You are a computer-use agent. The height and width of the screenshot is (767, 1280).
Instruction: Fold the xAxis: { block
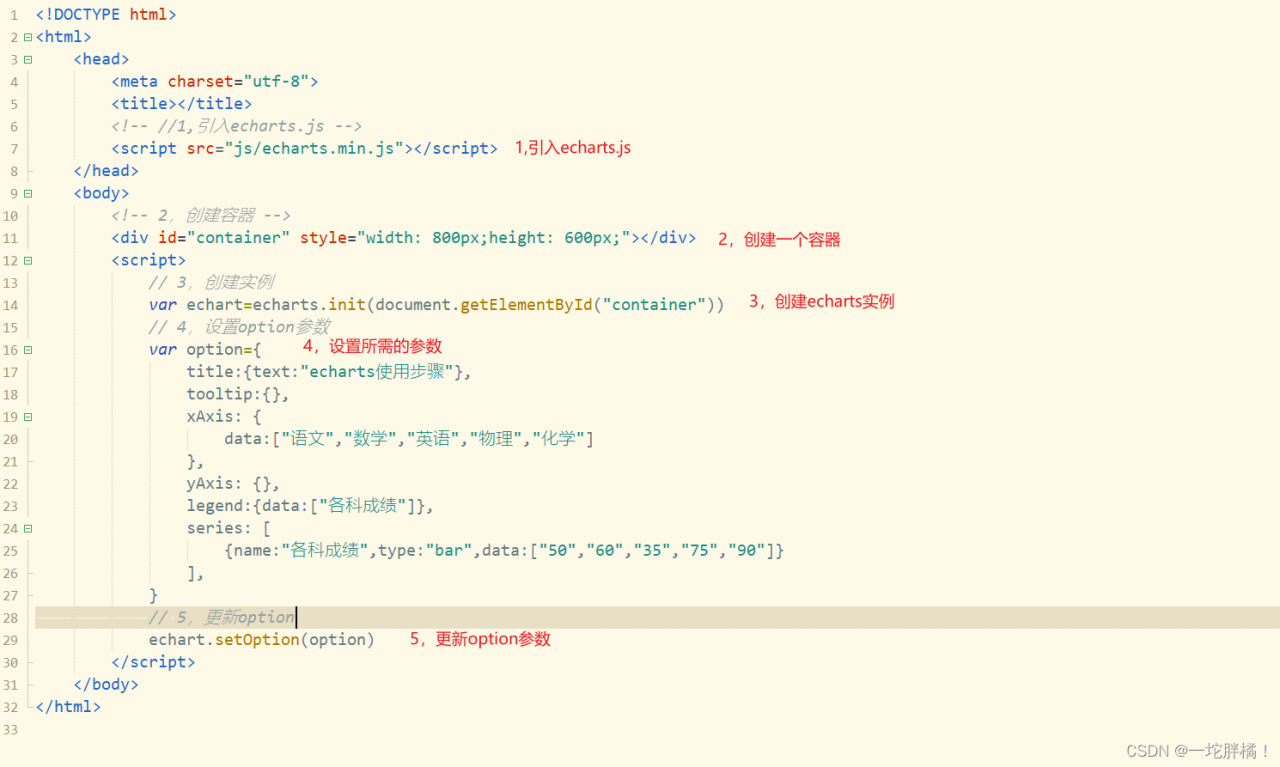tap(29, 417)
